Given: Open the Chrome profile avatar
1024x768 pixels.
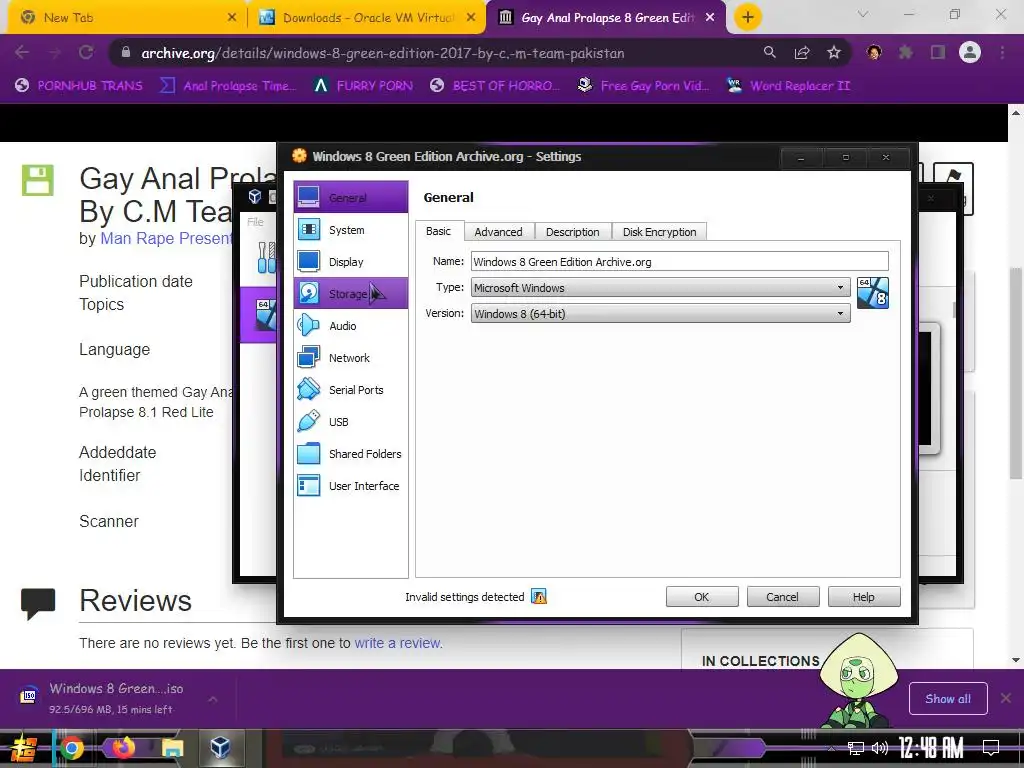Looking at the screenshot, I should (970, 52).
